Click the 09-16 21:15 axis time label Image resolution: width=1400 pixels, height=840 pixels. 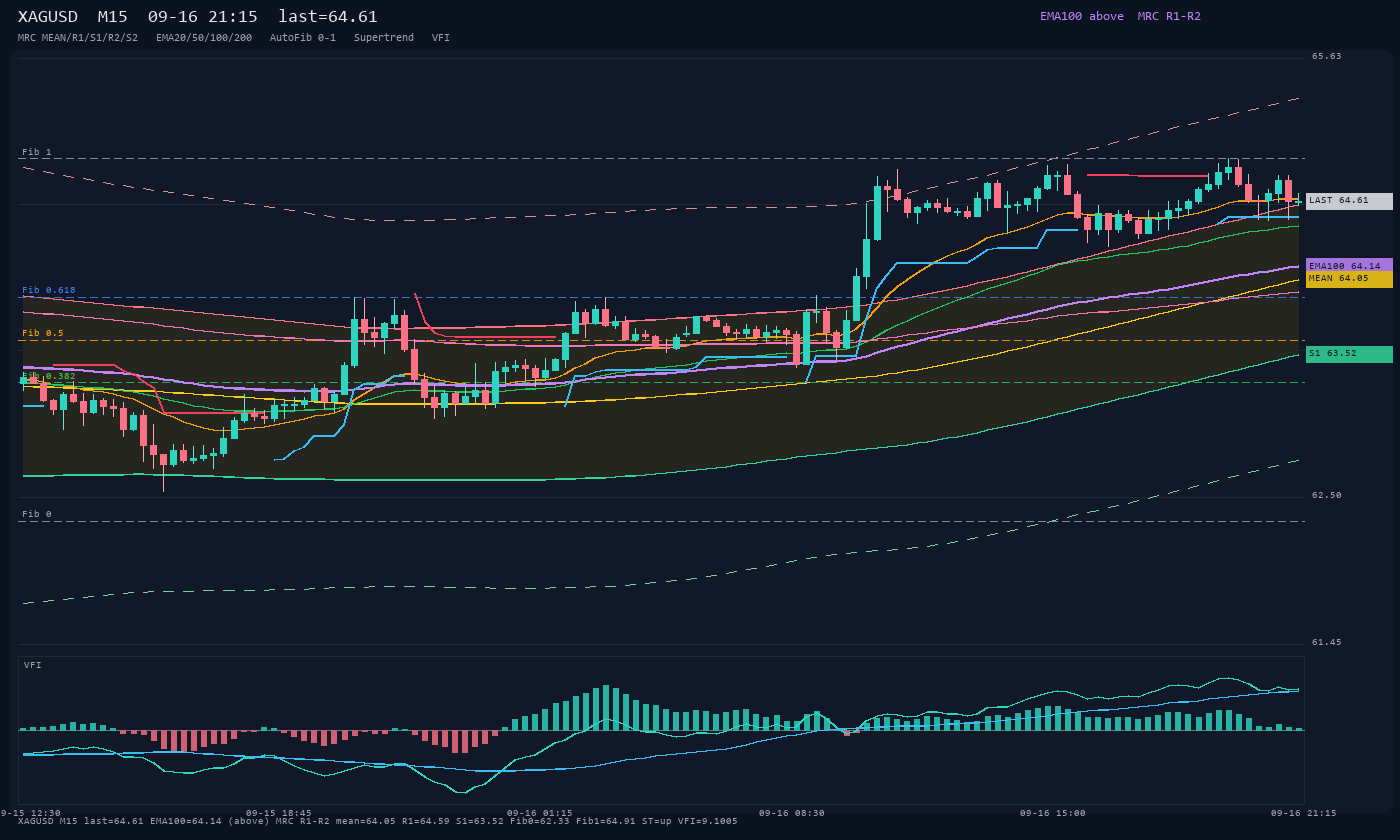click(1304, 813)
